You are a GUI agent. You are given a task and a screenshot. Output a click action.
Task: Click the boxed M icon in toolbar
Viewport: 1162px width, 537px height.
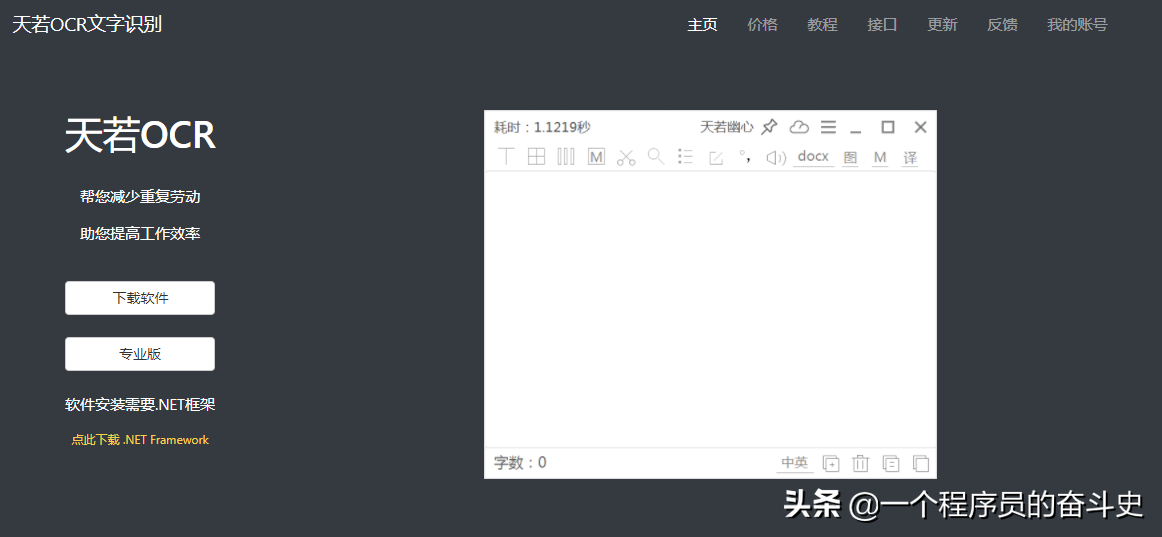coord(597,156)
